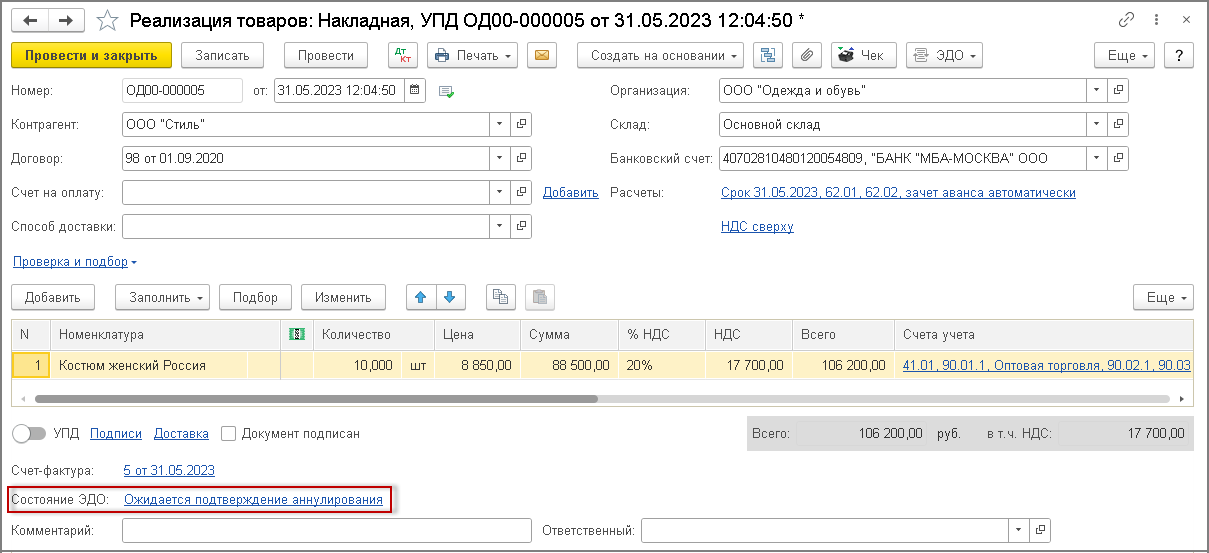This screenshot has height=553, width=1209.
Task: Open Склад card icon
Action: [x=1119, y=125]
